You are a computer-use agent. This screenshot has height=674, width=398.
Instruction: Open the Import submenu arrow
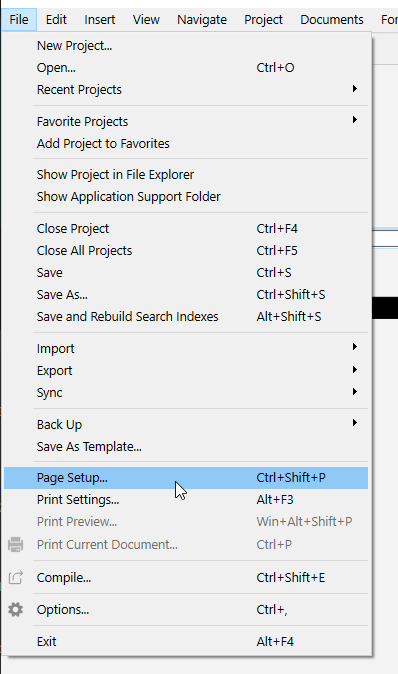[x=355, y=347]
